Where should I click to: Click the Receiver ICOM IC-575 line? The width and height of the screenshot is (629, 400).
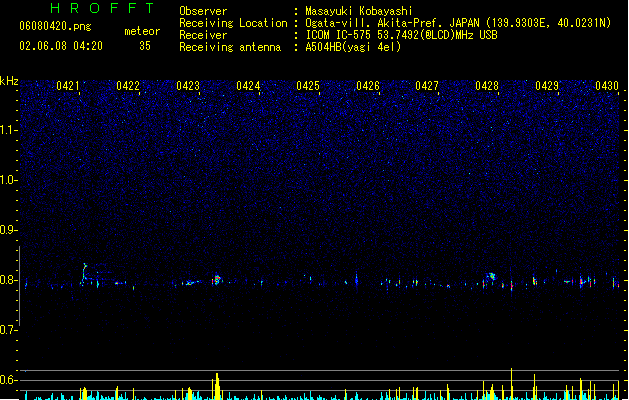402,35
